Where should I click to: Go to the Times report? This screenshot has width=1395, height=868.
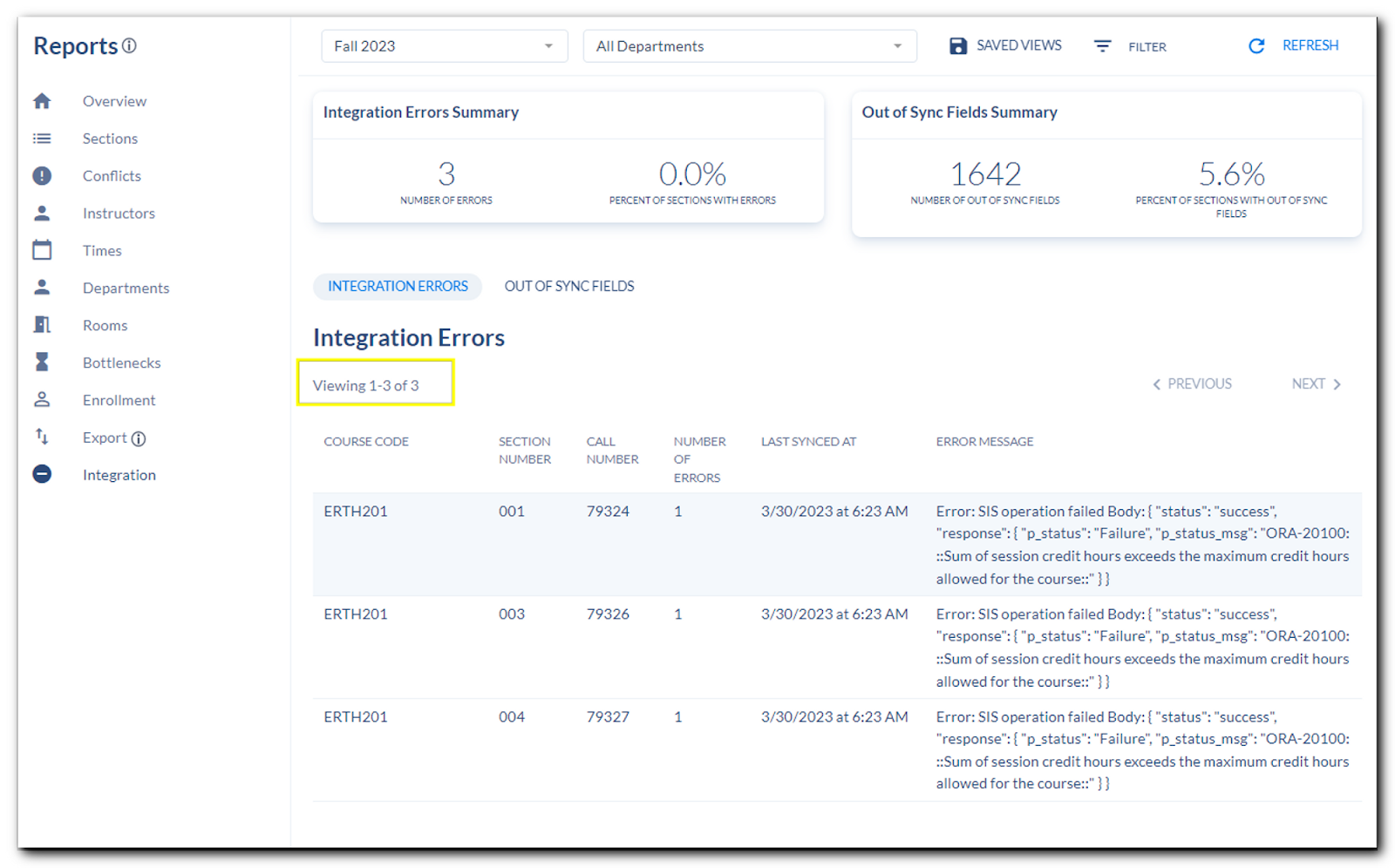(x=102, y=251)
